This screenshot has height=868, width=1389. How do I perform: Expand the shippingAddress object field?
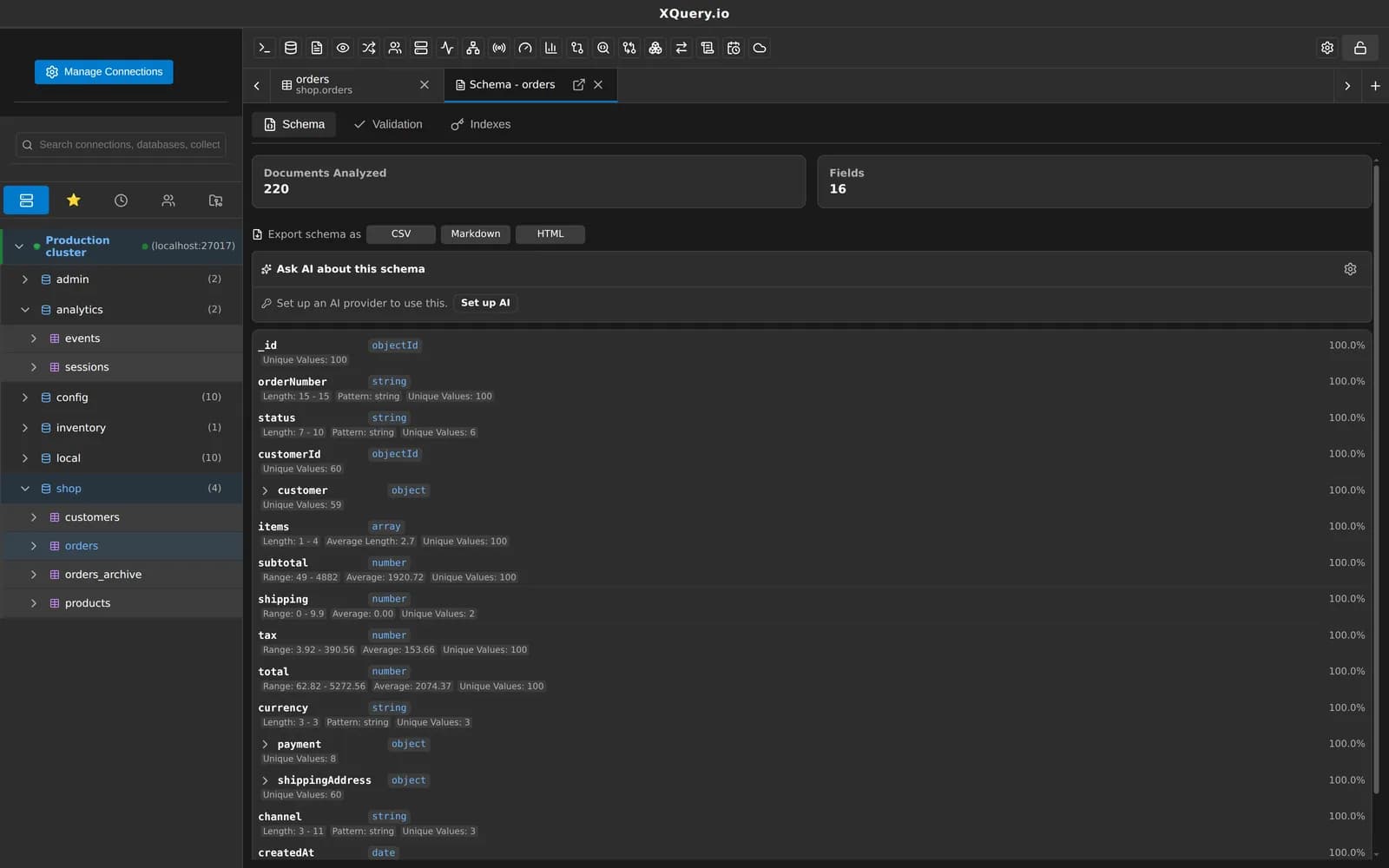[266, 780]
